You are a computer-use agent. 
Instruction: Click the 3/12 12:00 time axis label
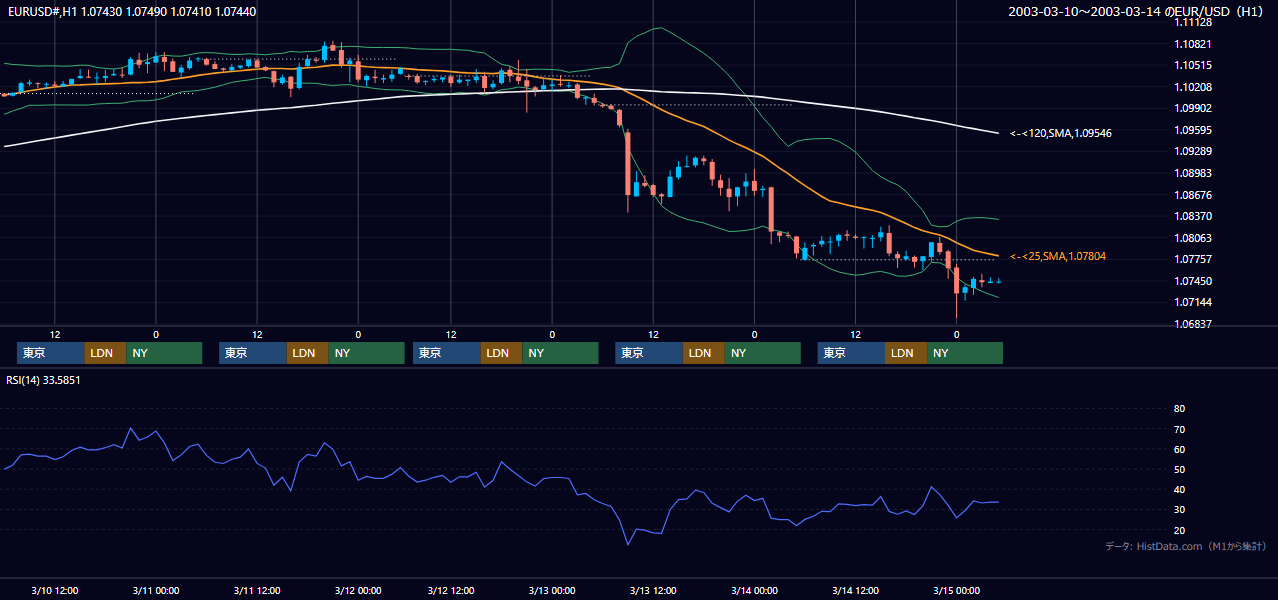click(451, 591)
